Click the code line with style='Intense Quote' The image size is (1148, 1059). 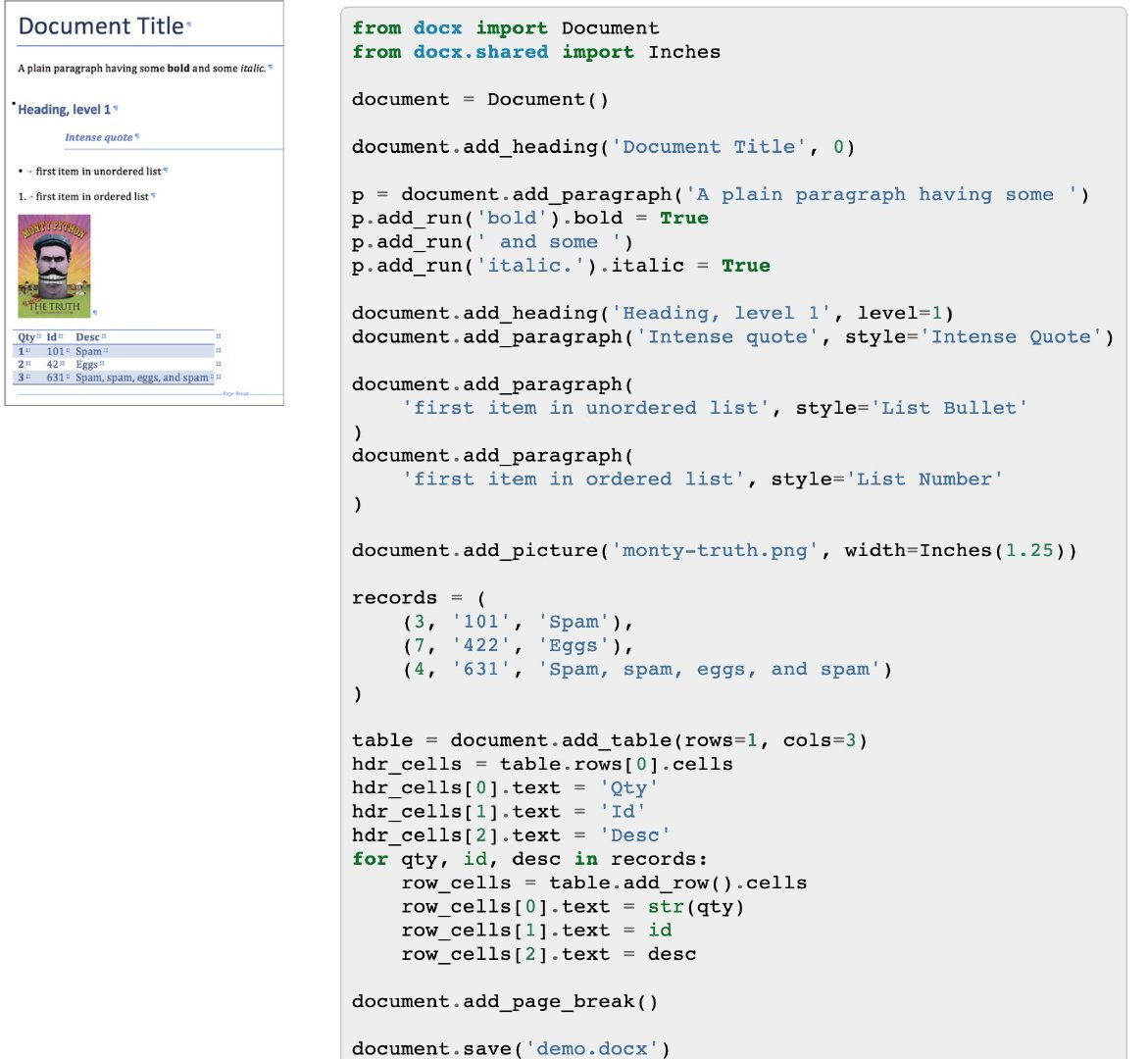coord(733,337)
